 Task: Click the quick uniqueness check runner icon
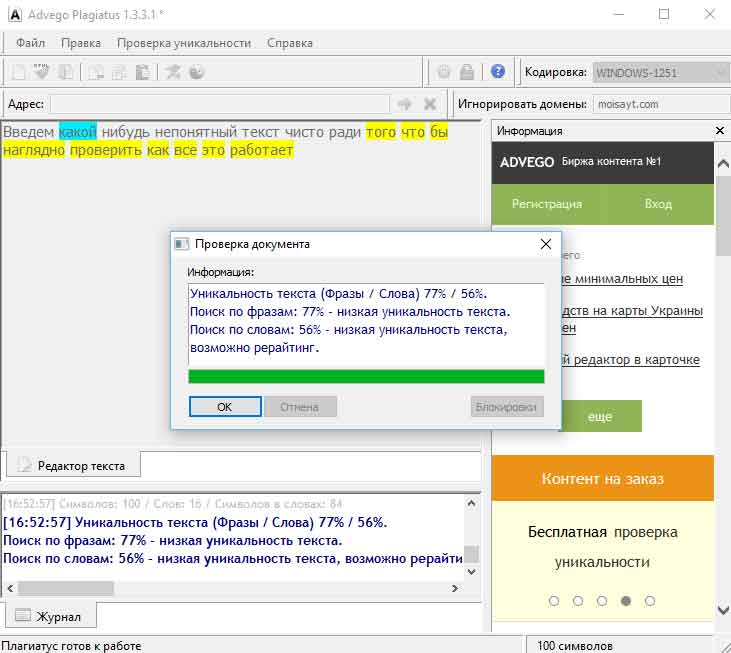(x=172, y=72)
